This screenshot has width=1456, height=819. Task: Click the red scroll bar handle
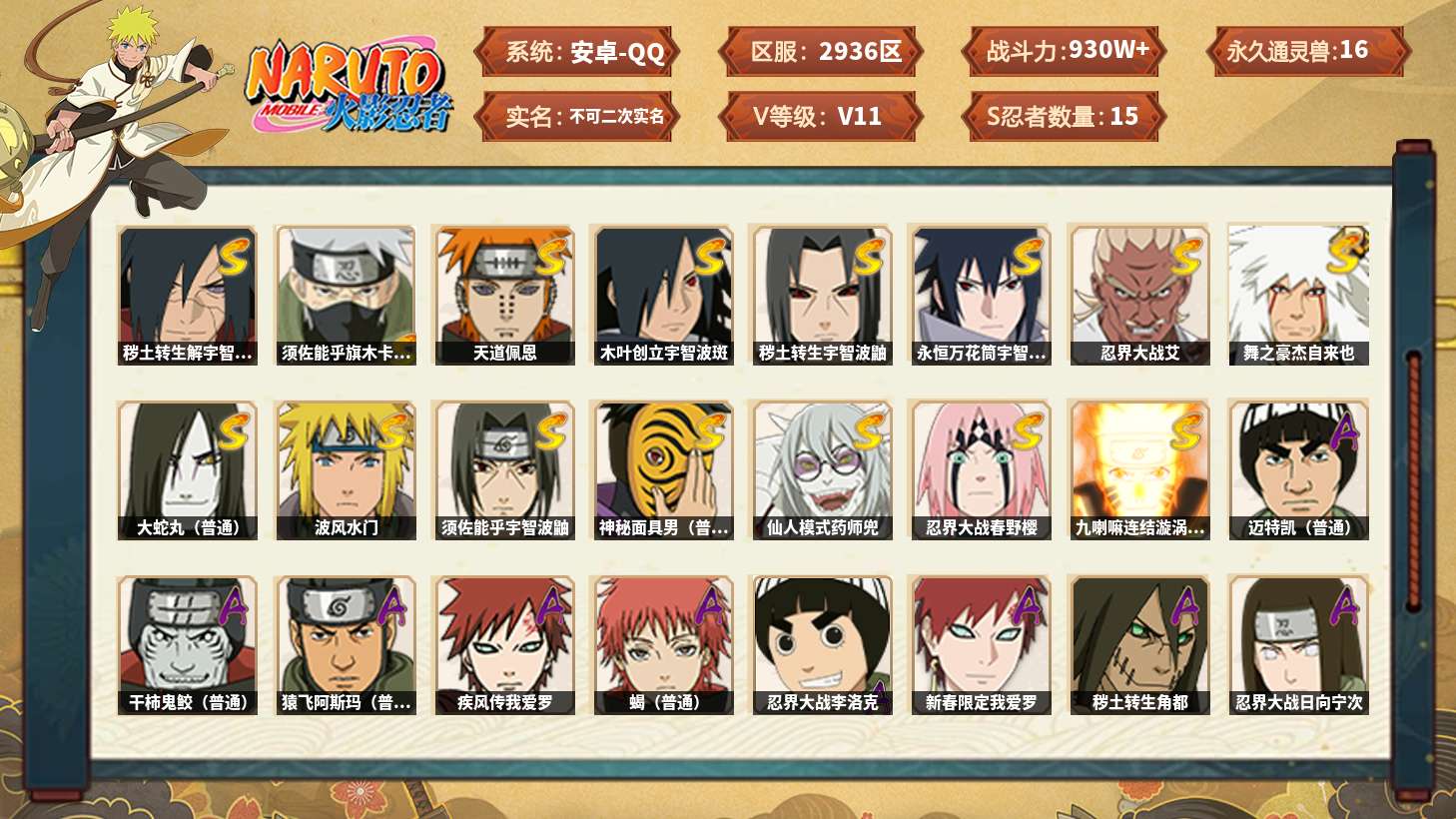(1413, 481)
